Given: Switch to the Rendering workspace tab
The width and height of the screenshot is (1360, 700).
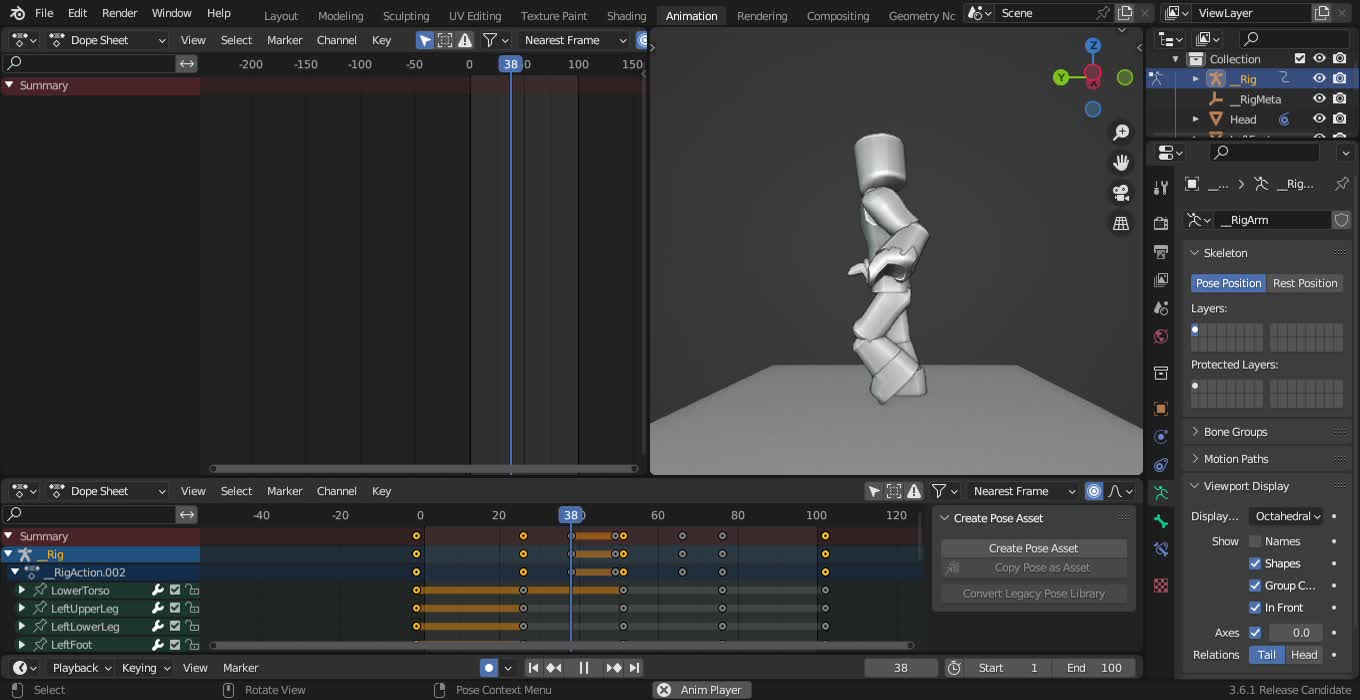Looking at the screenshot, I should (x=761, y=16).
